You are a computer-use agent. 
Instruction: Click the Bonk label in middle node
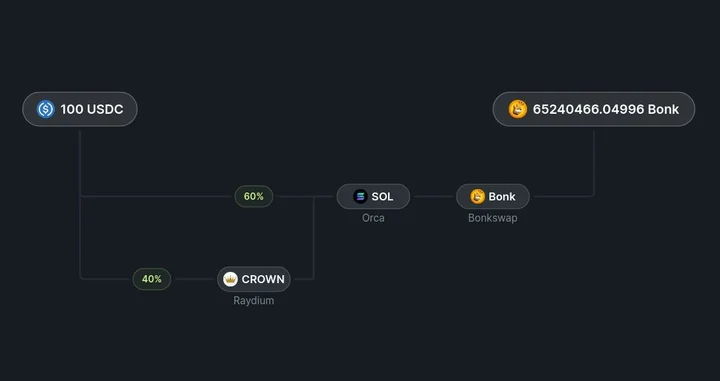502,196
